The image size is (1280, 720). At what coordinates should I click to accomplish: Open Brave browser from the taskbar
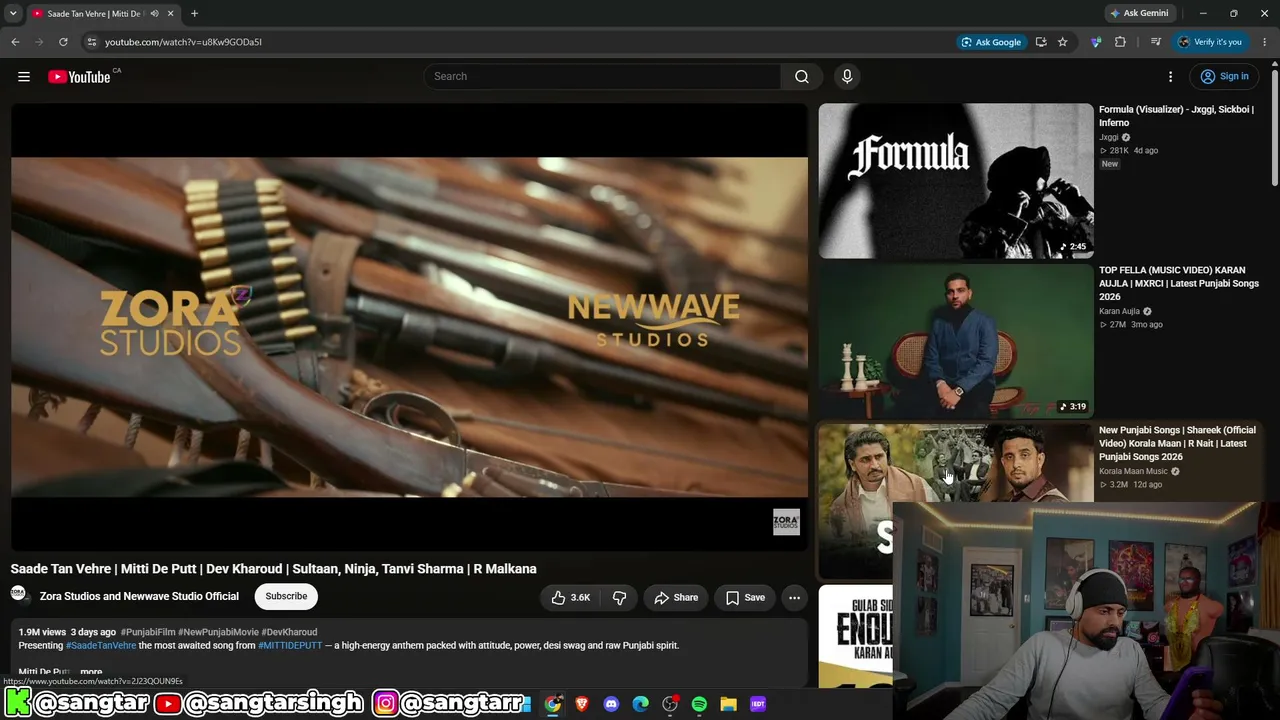pos(582,704)
